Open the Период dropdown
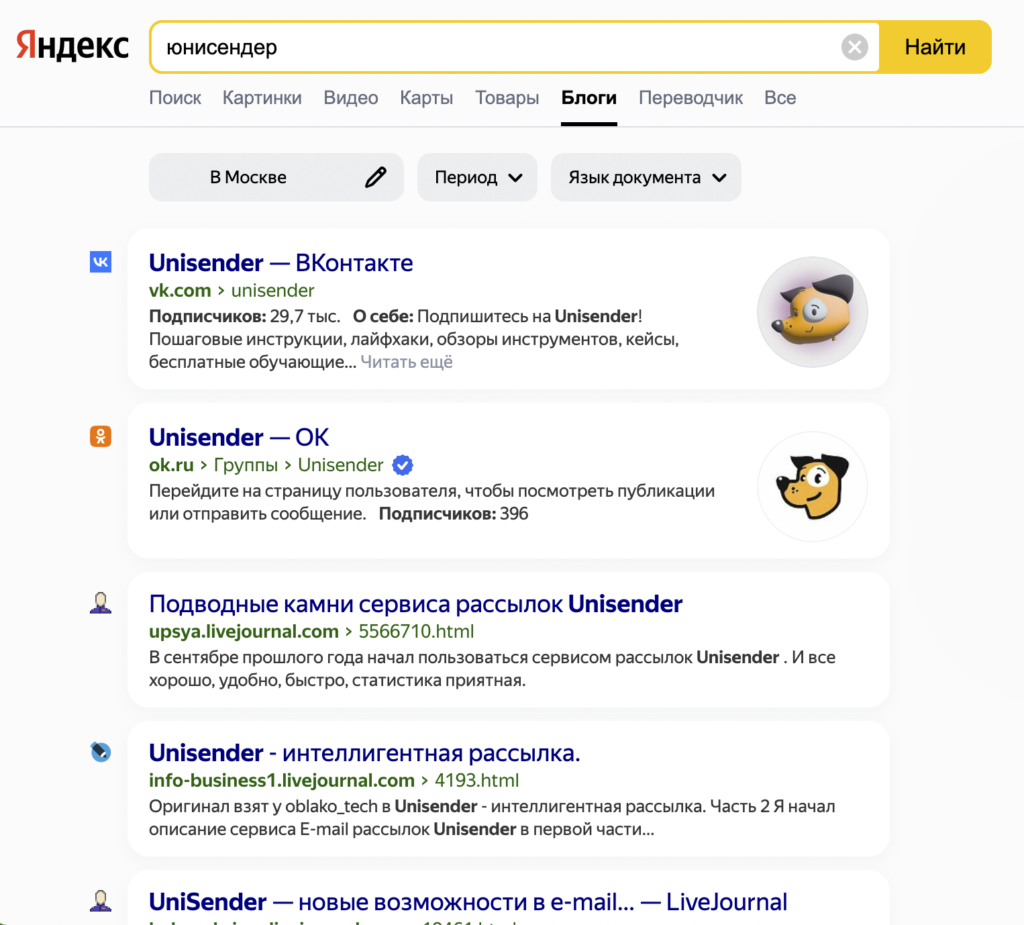 477,176
